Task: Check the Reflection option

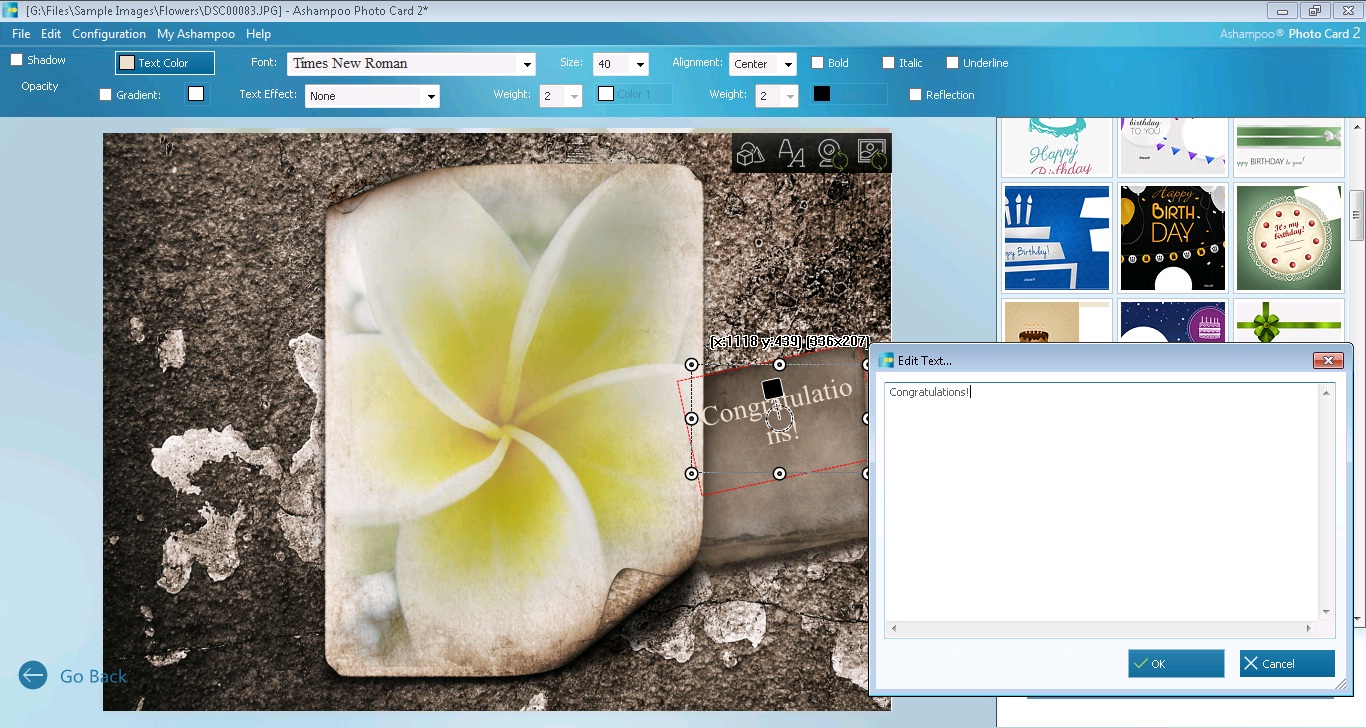Action: click(x=915, y=95)
